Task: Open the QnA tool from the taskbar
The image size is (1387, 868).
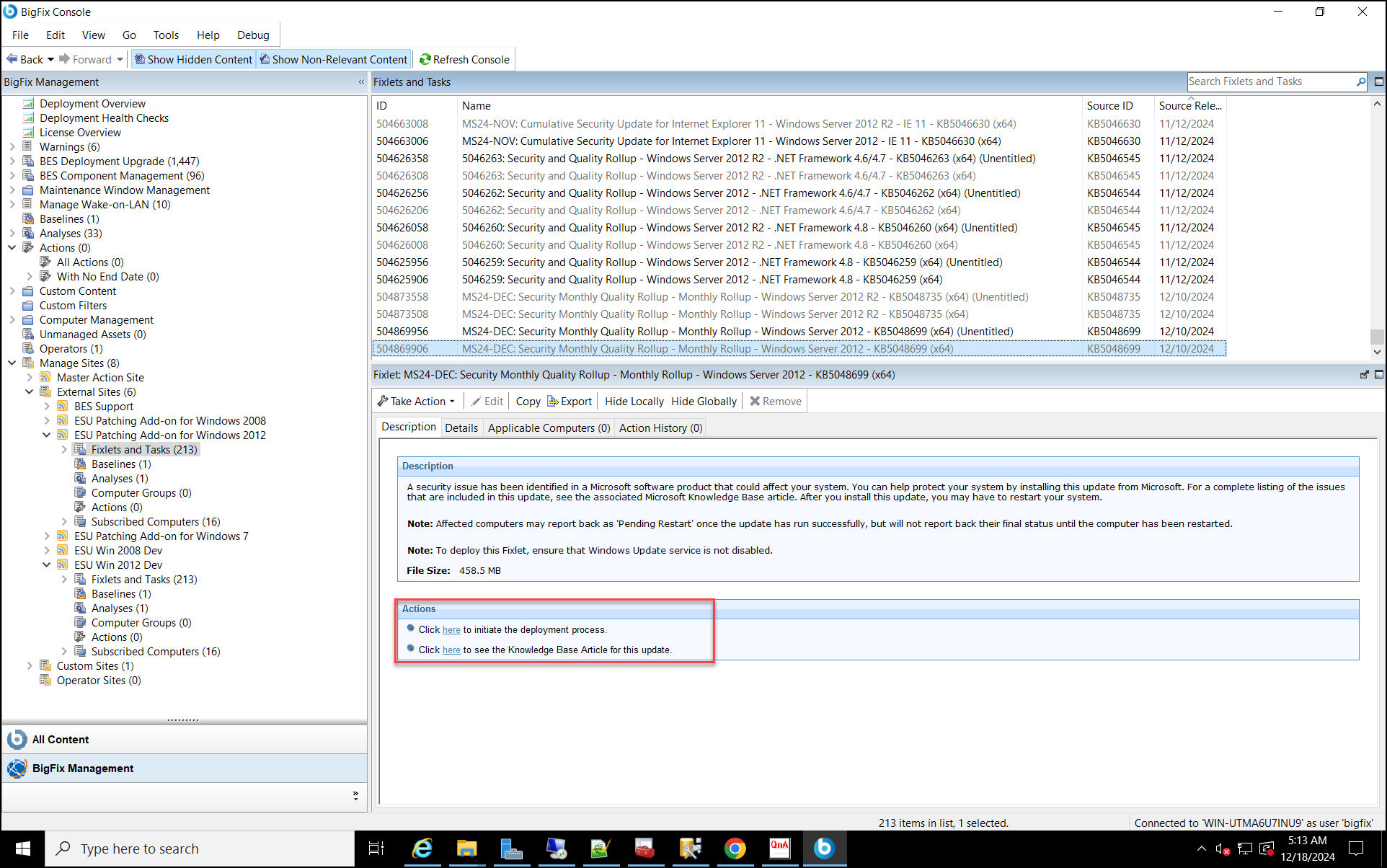Action: [x=779, y=849]
